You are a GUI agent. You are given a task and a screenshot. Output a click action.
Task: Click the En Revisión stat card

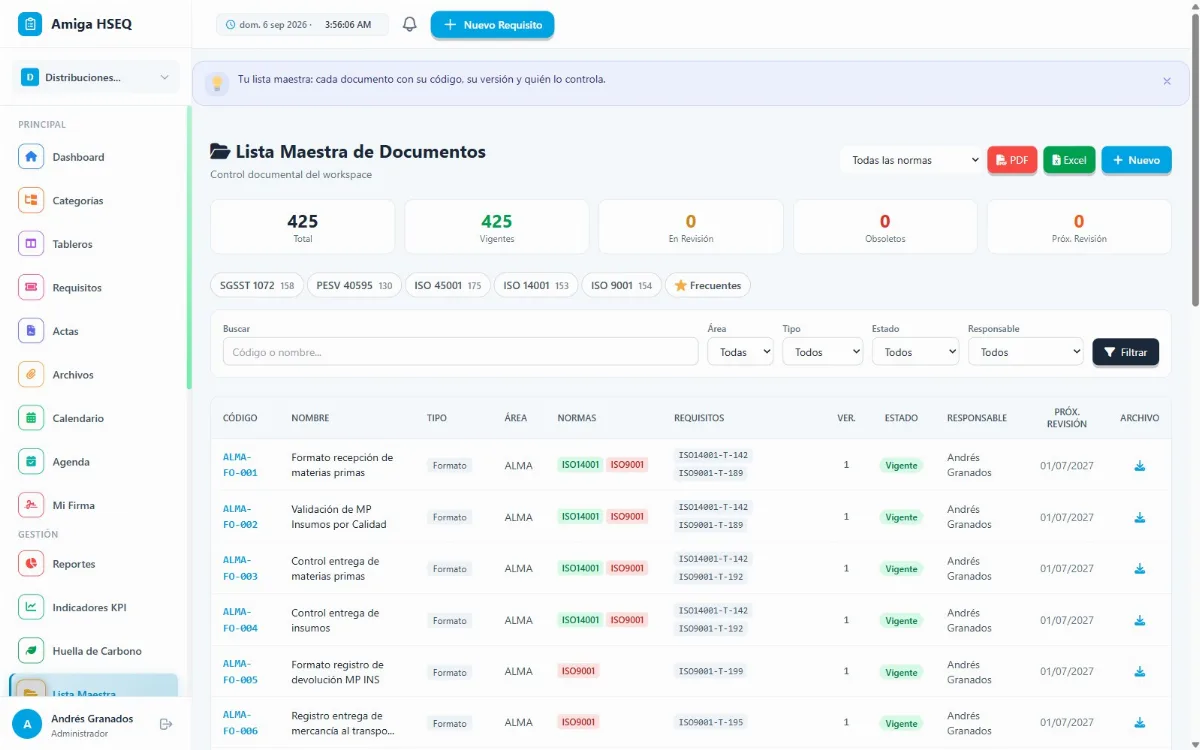[690, 227]
